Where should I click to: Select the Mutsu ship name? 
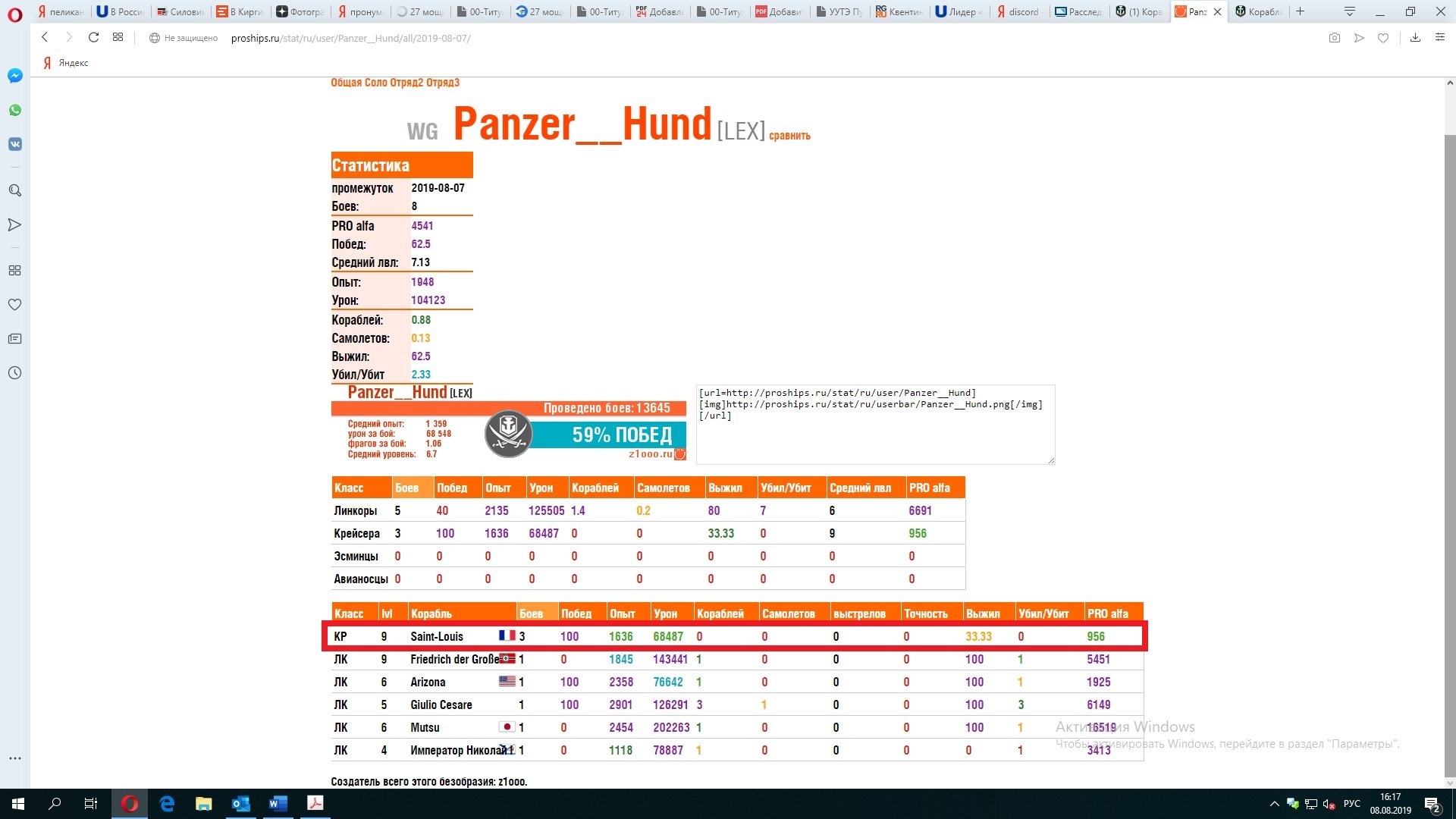point(425,727)
